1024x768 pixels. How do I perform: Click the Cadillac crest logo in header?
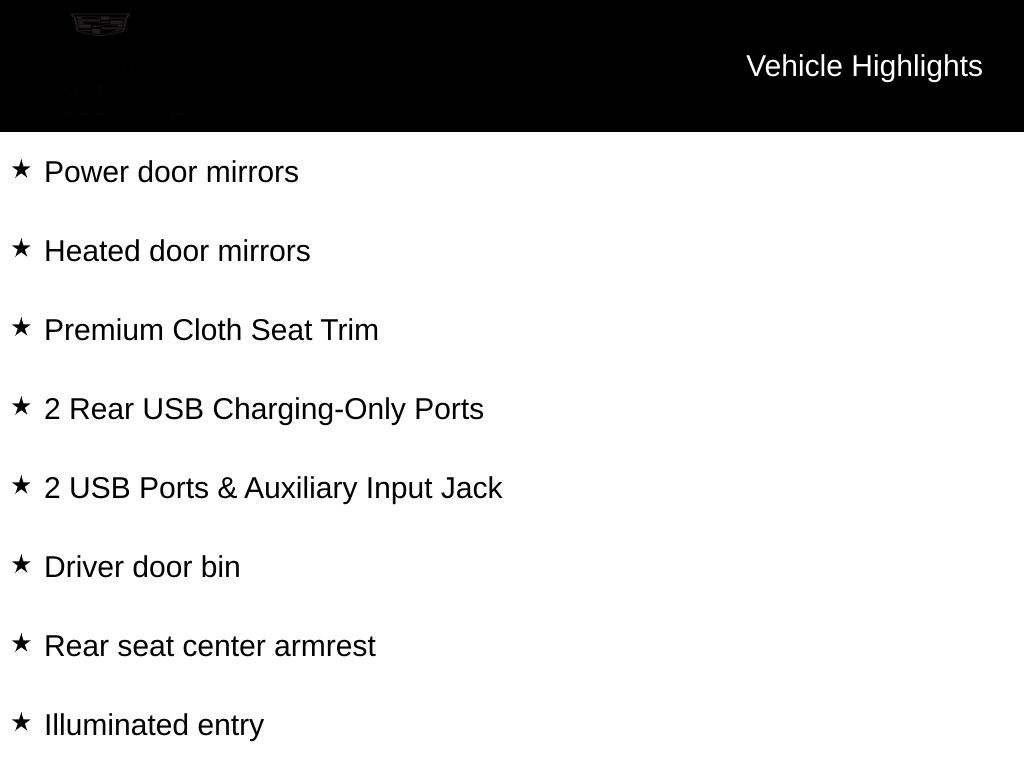pos(100,24)
